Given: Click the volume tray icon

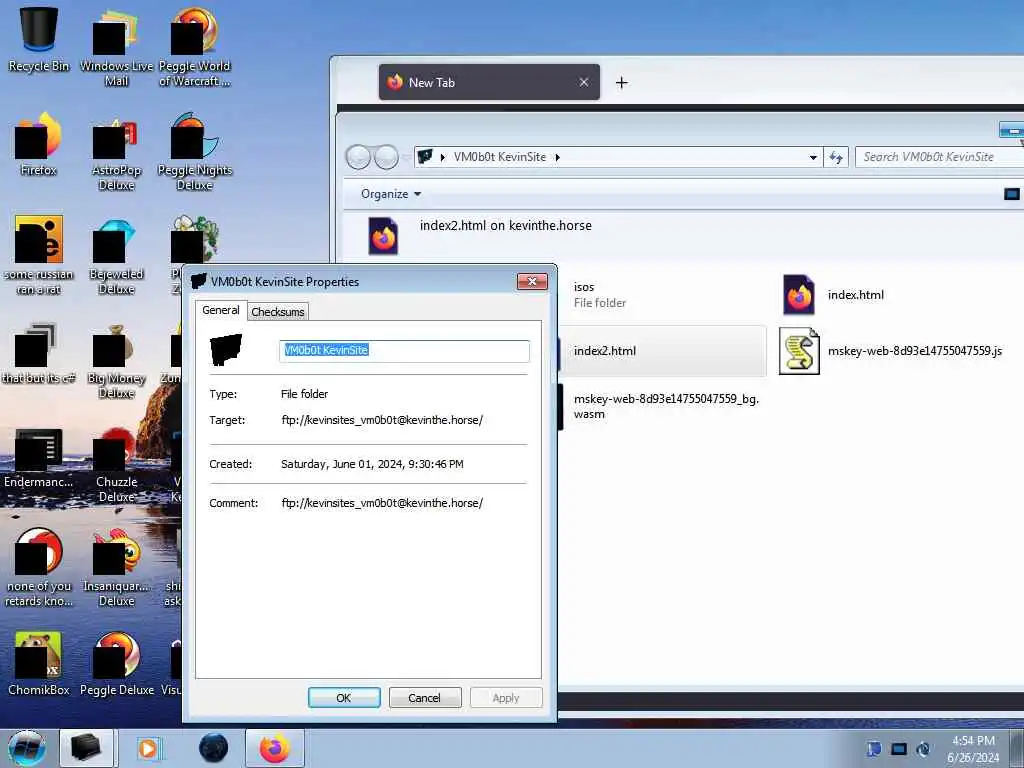Looking at the screenshot, I should coord(923,749).
